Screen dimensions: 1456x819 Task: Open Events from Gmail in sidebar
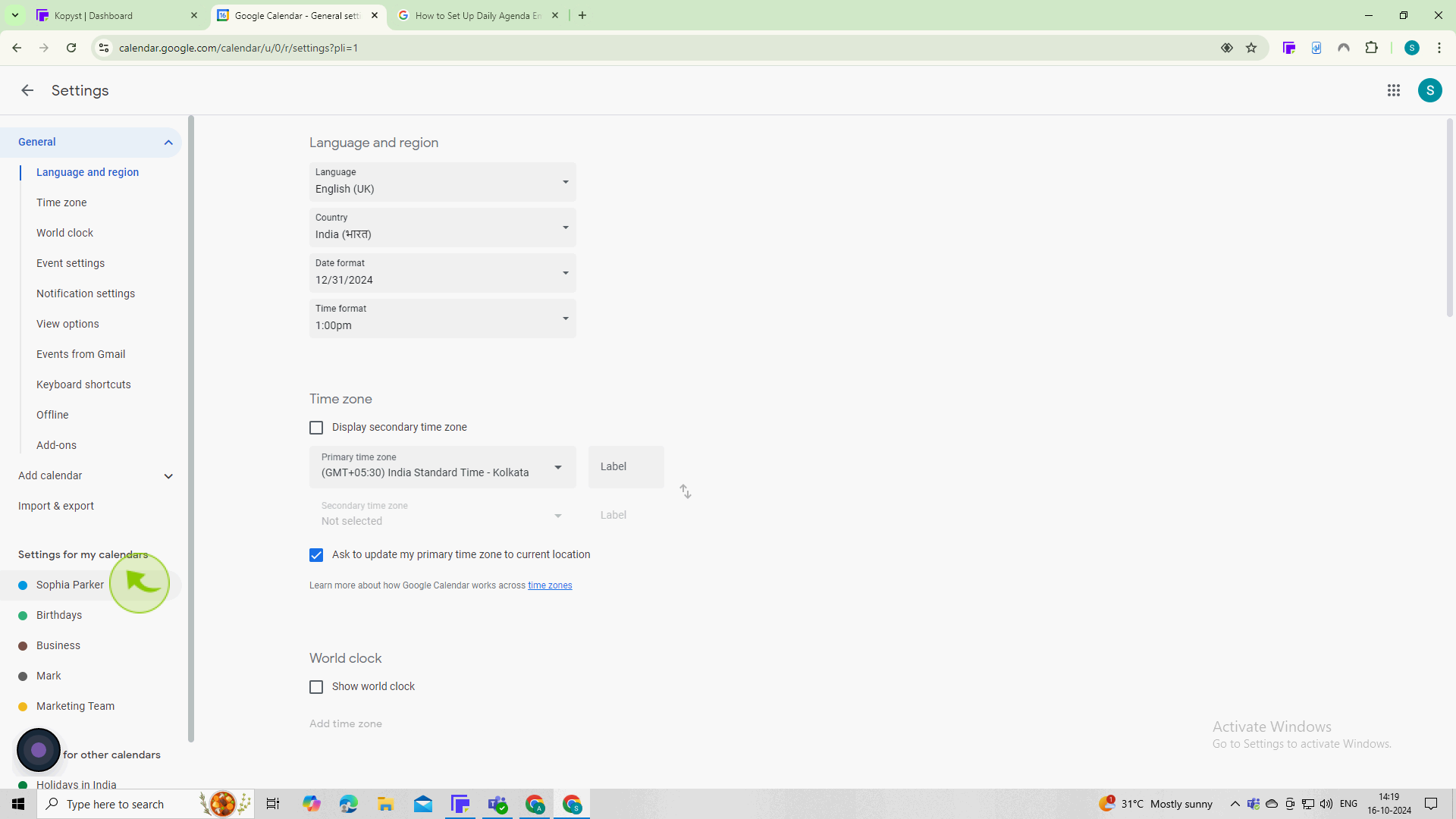point(80,354)
